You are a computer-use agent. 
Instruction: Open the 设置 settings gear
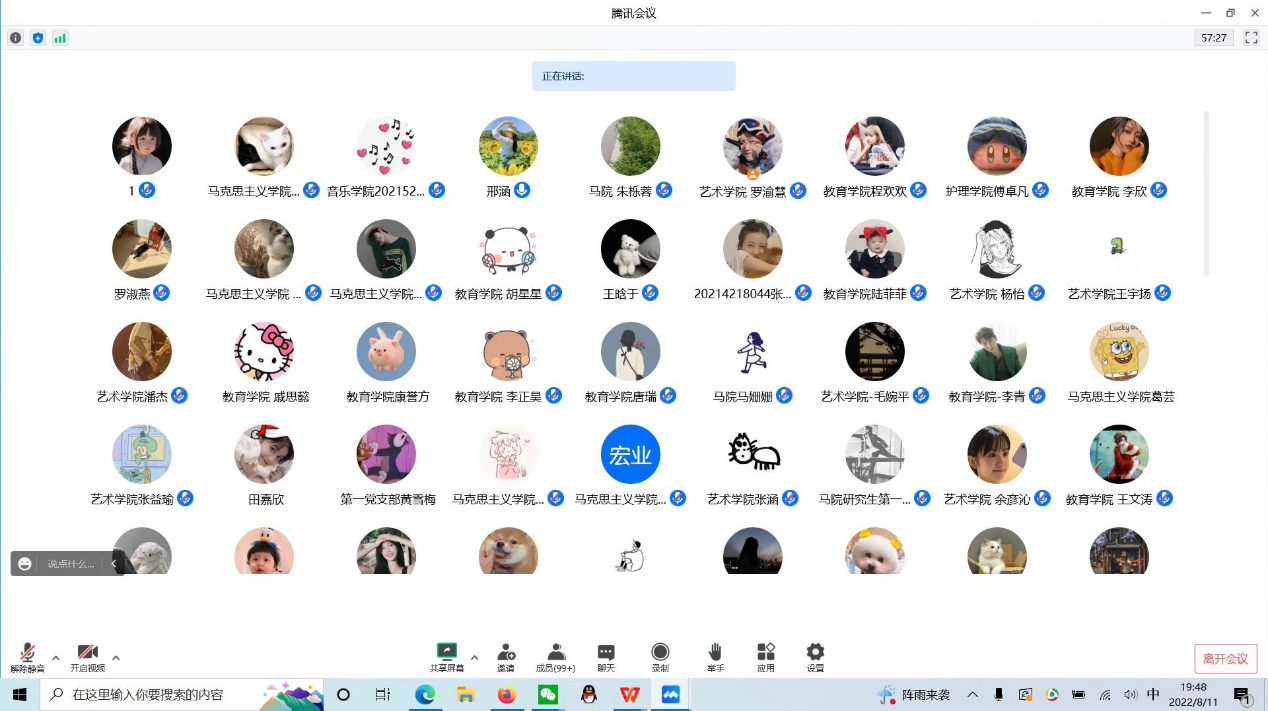(815, 657)
